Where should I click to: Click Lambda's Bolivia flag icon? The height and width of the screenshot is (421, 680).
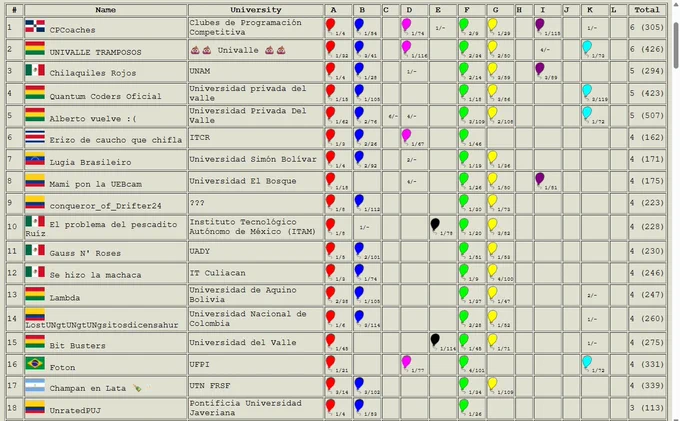(35, 294)
